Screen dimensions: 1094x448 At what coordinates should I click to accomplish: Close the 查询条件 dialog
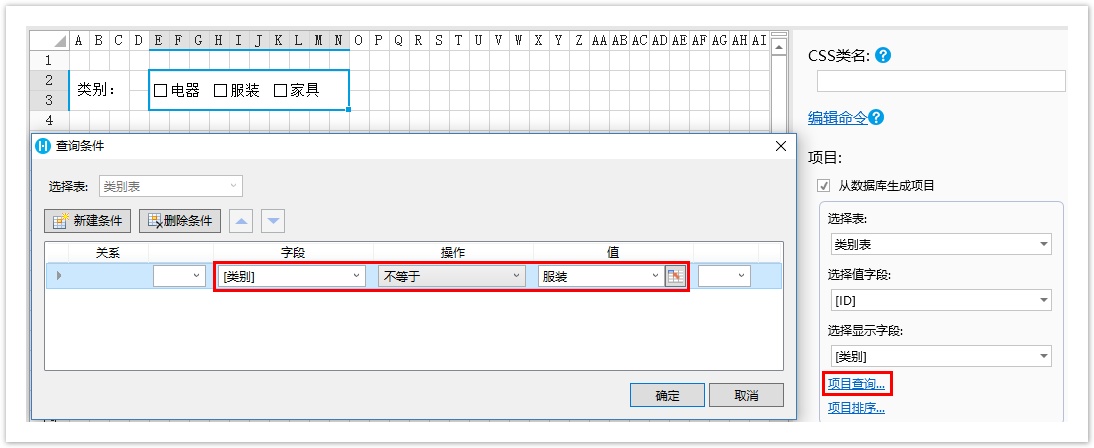781,146
